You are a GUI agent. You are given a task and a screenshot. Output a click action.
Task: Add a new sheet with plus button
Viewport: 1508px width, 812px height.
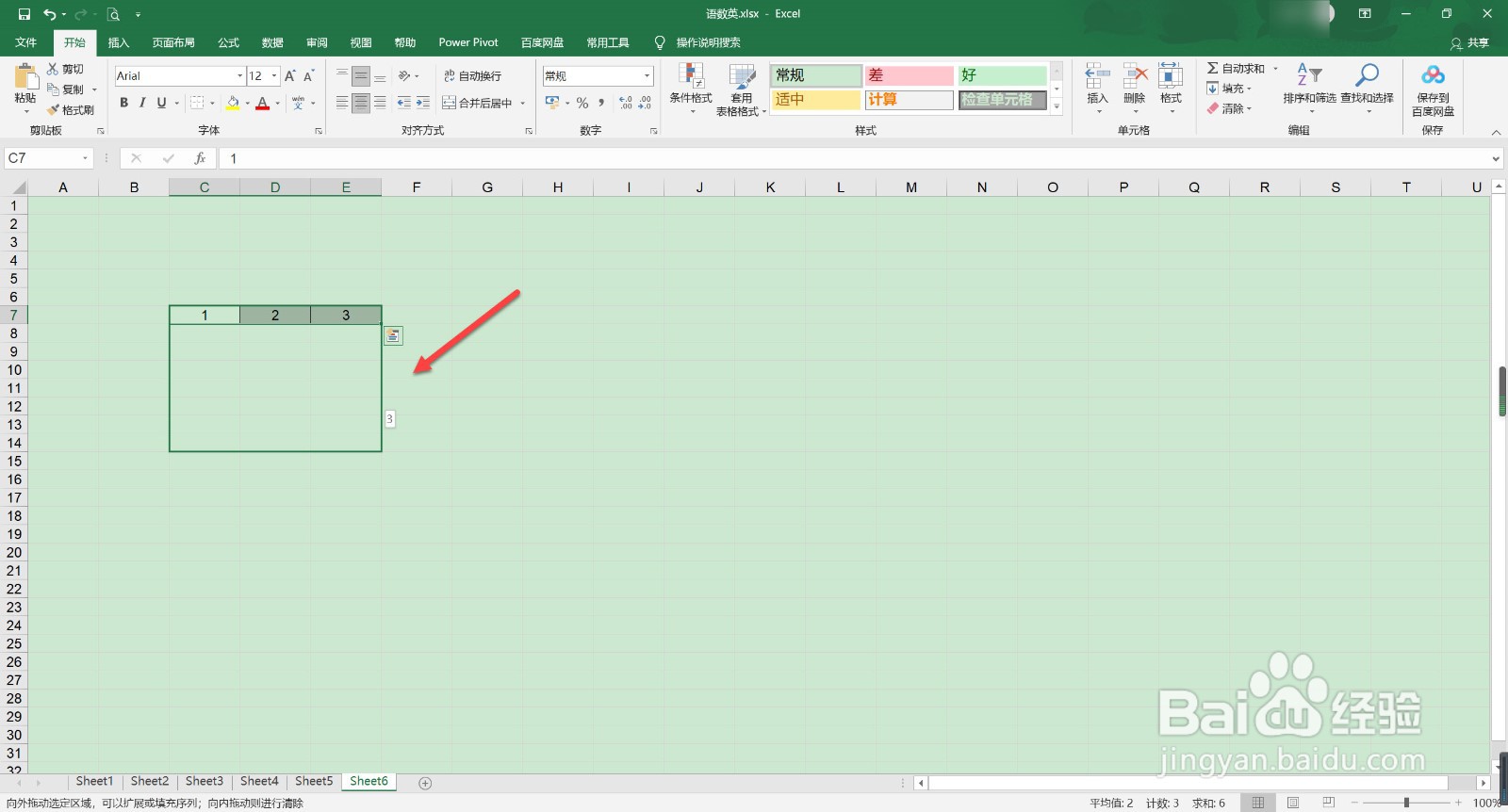(425, 783)
